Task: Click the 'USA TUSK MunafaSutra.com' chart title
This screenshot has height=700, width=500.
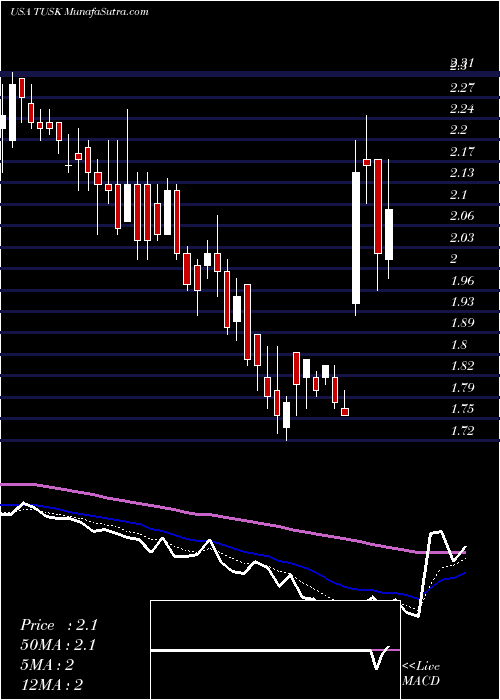Action: click(x=79, y=12)
